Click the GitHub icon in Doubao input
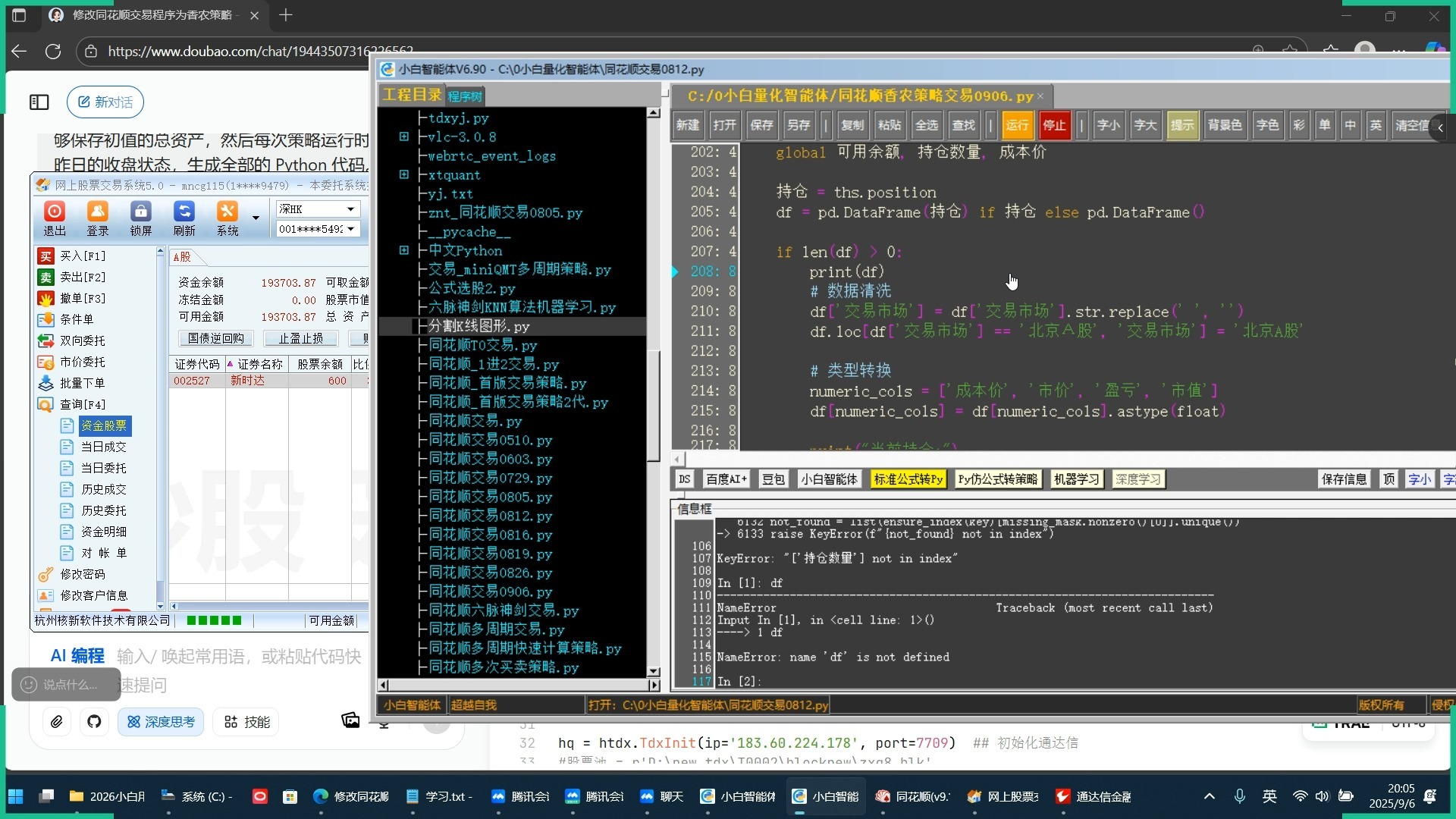 [x=94, y=722]
